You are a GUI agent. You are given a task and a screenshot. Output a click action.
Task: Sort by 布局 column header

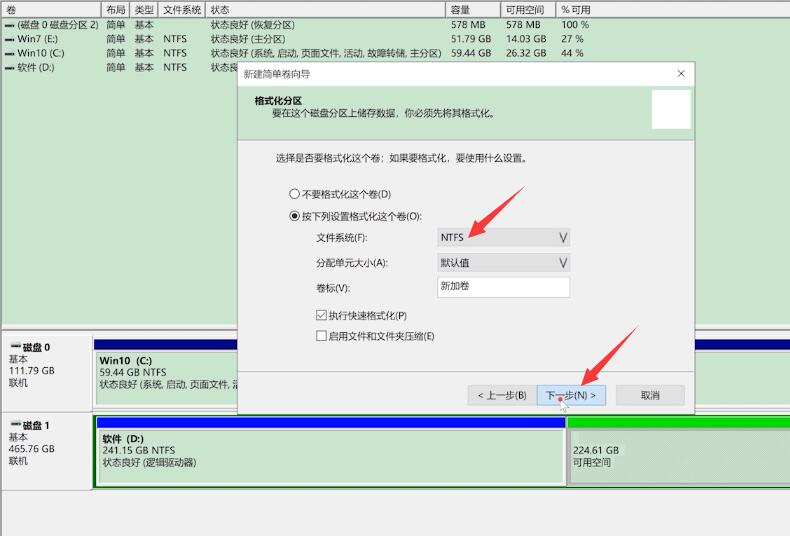point(115,10)
